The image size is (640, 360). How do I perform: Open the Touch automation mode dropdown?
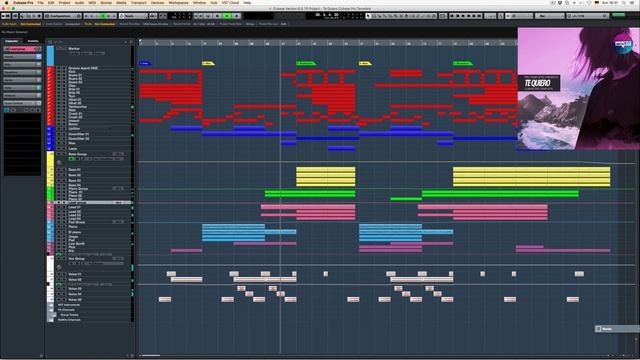pos(133,16)
